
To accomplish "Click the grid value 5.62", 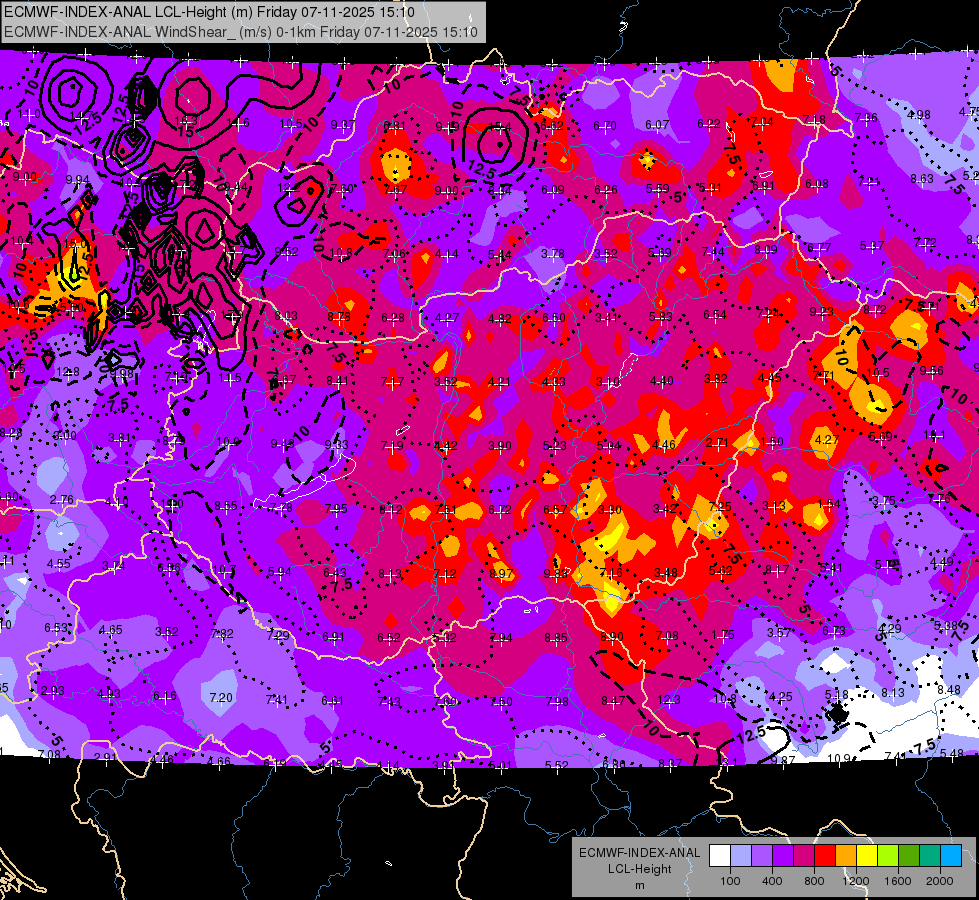I will pos(721,571).
